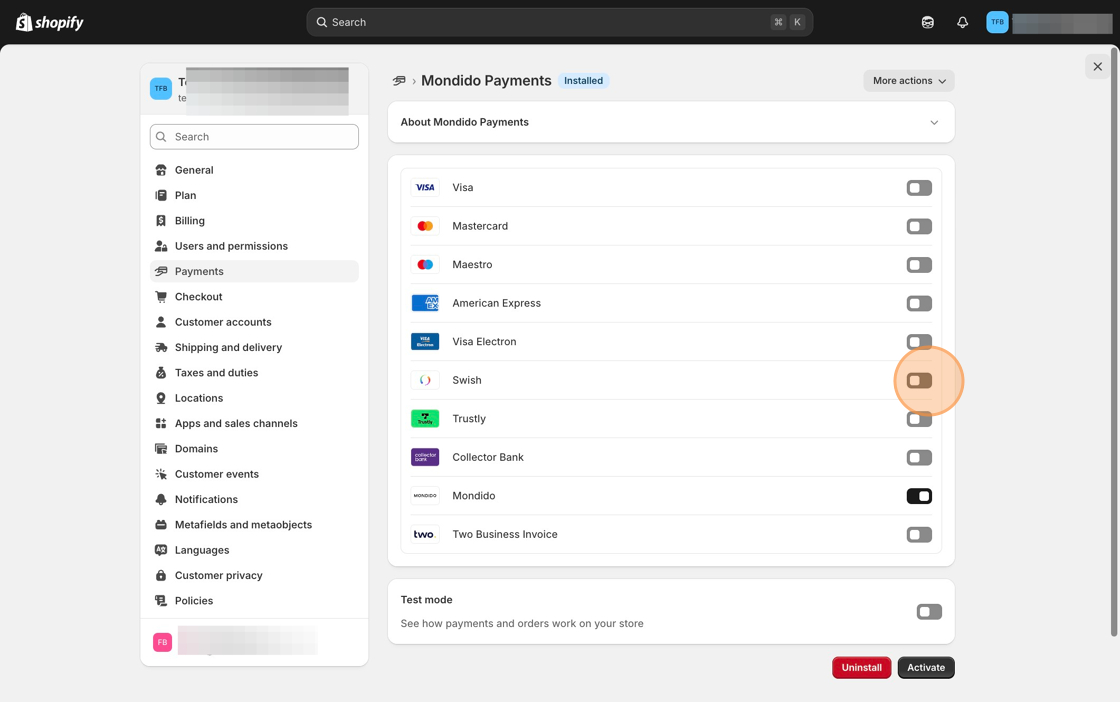Enable the Mastercard payment toggle
1120x702 pixels.
pyautogui.click(x=919, y=226)
